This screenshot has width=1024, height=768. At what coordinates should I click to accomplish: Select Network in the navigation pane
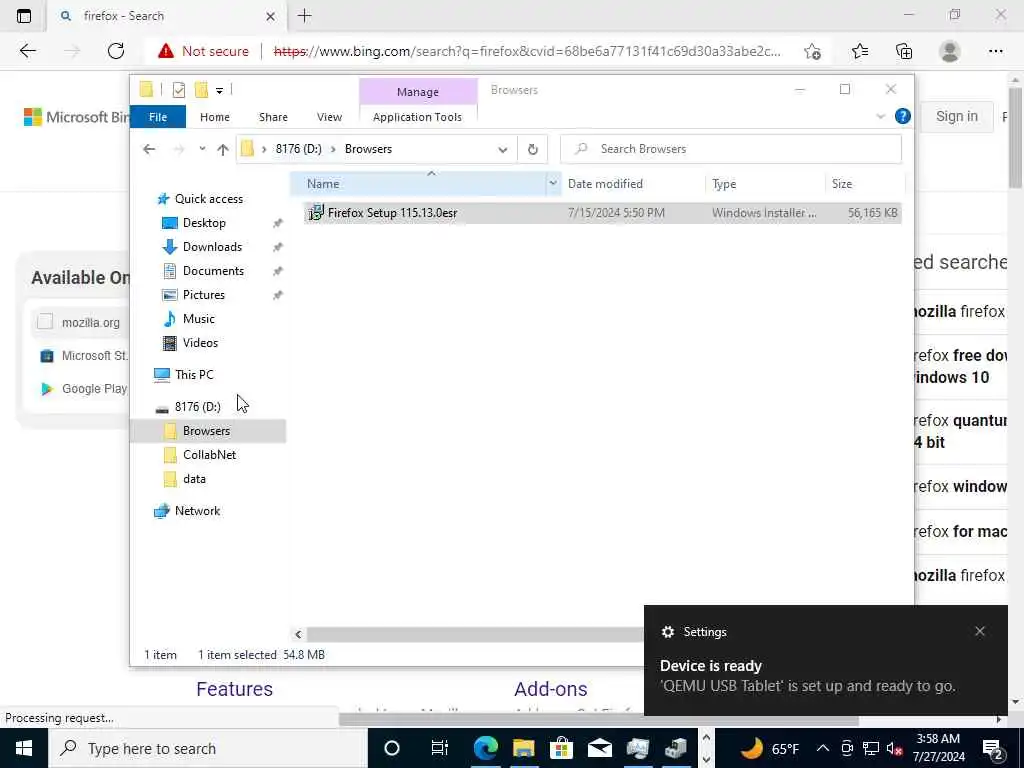point(197,511)
